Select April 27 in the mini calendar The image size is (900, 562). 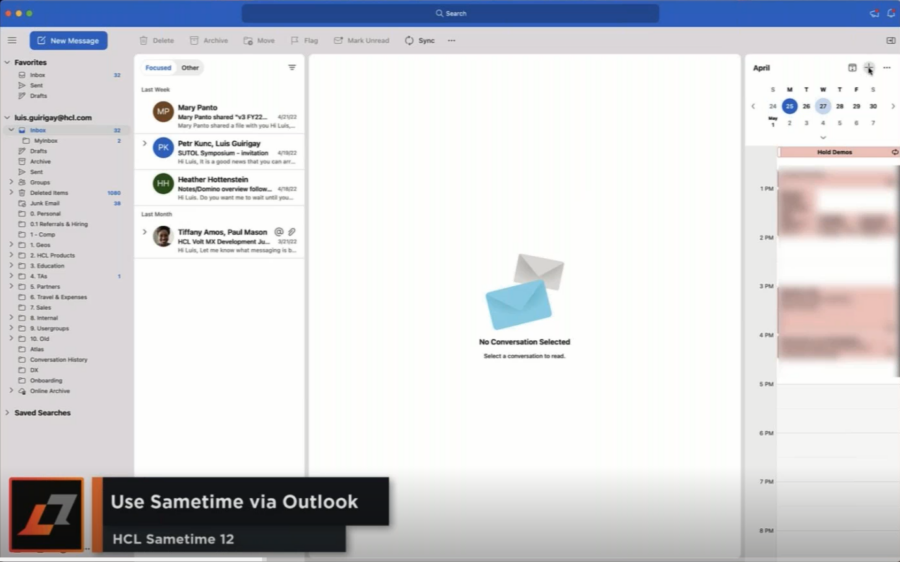coord(823,106)
